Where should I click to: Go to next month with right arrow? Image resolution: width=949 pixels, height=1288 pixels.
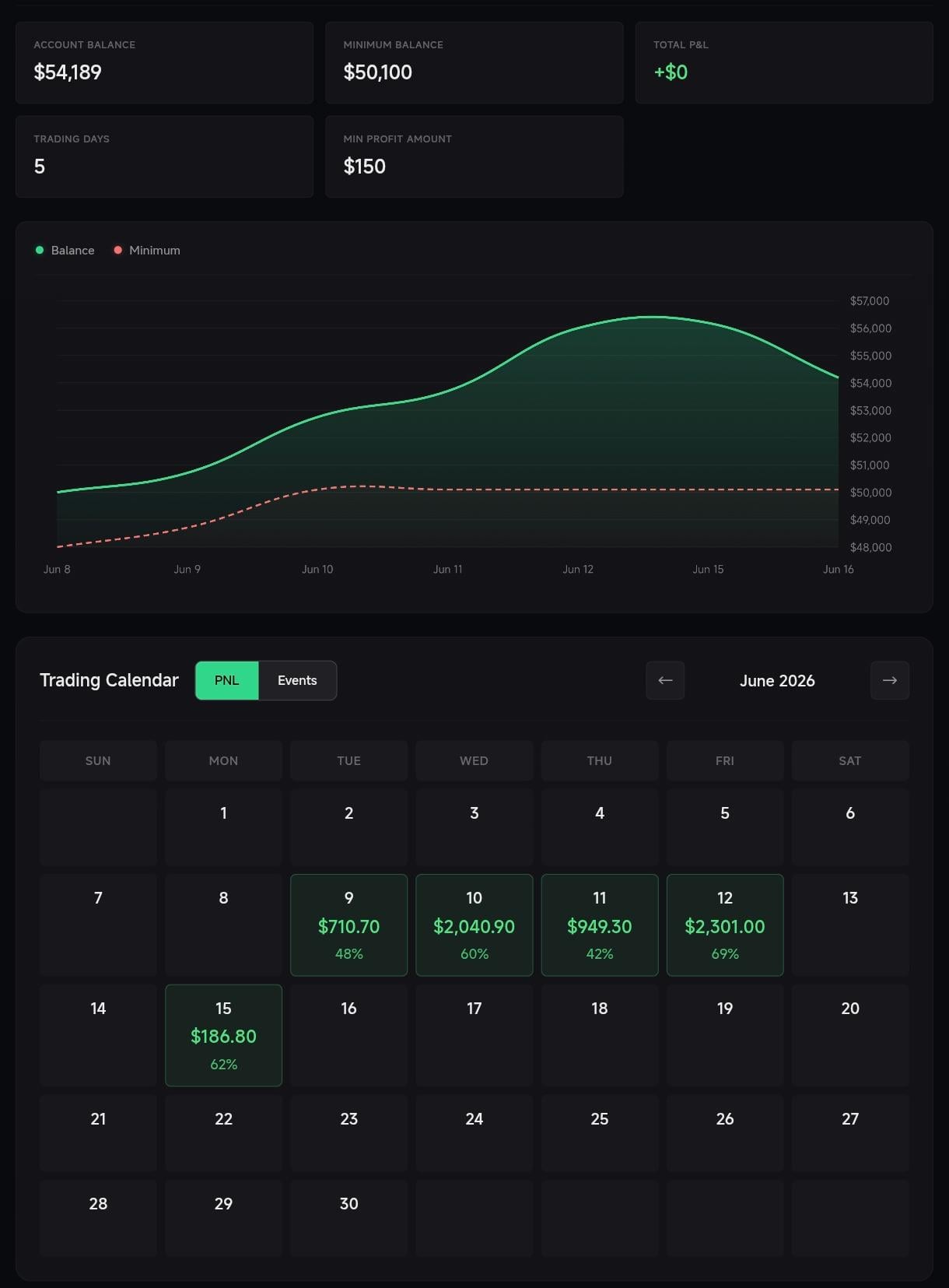890,680
